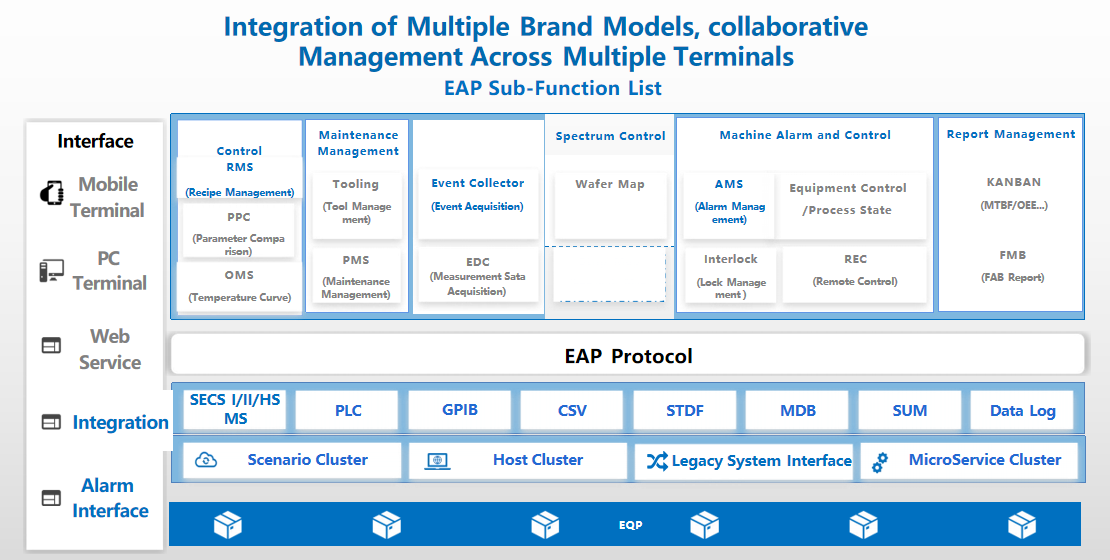Select the Mobile Terminal label
The width and height of the screenshot is (1110, 560).
pyautogui.click(x=108, y=197)
